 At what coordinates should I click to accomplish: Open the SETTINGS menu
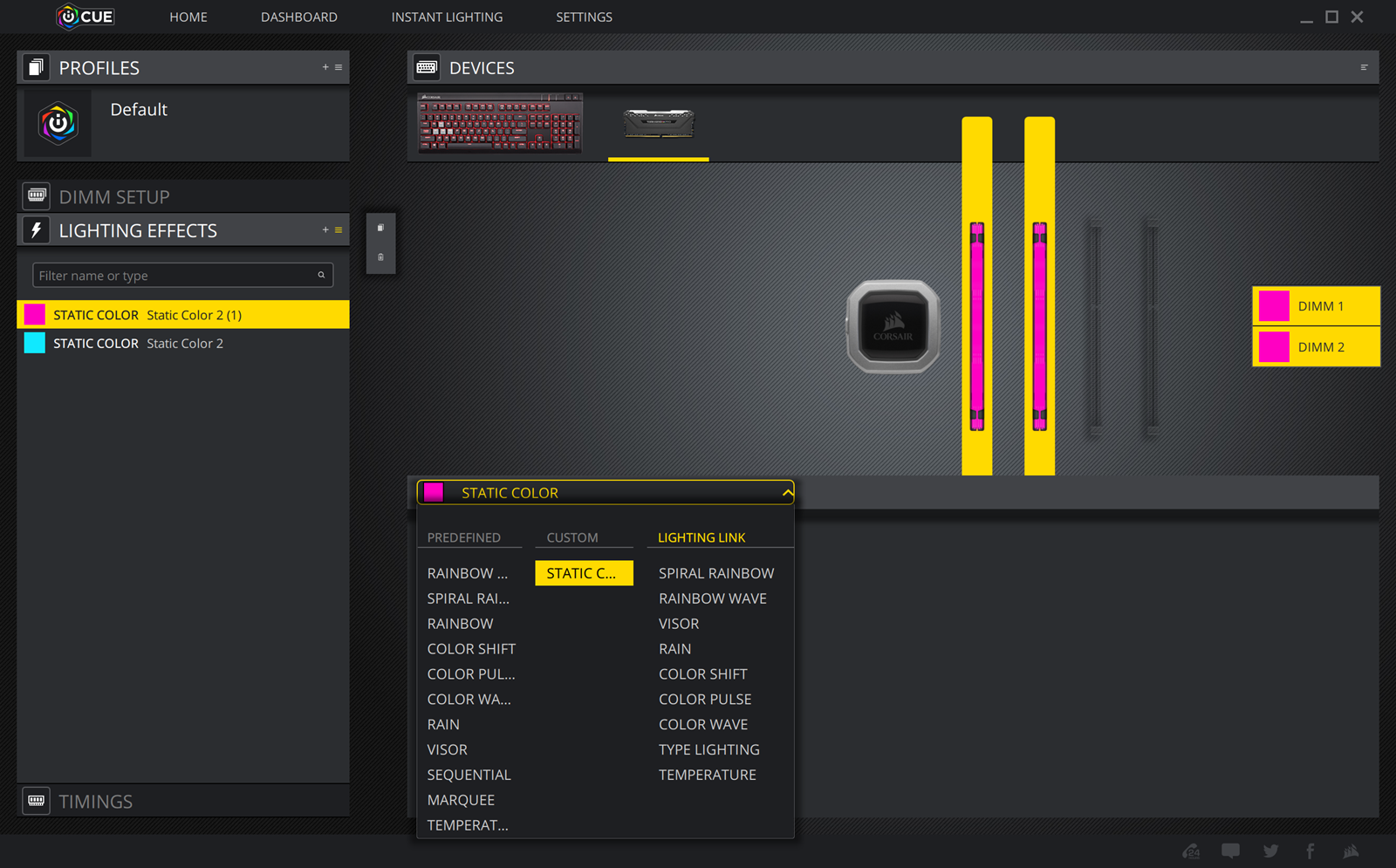click(584, 17)
